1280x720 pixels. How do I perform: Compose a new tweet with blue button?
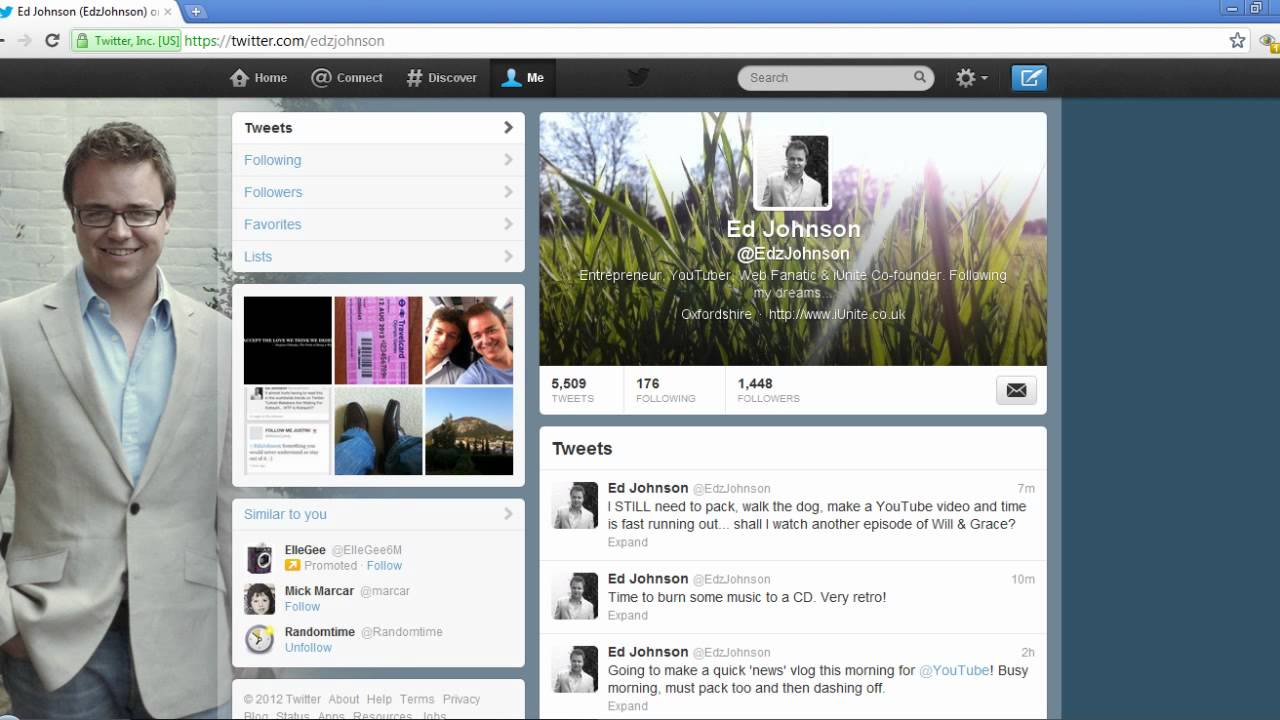coord(1029,78)
